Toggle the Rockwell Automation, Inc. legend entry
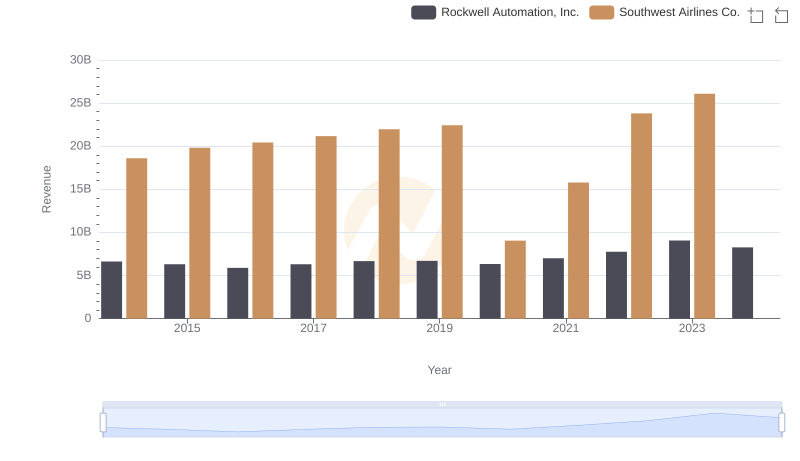 495,12
